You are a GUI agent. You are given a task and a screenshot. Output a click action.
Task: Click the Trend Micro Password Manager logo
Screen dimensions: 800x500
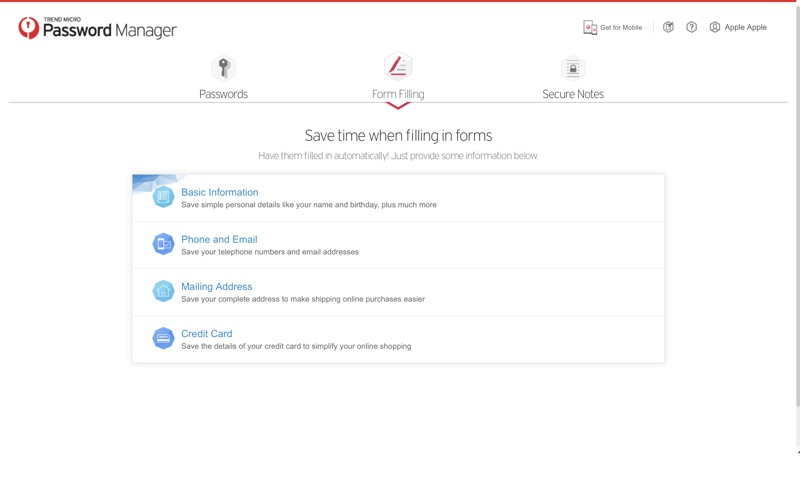coord(97,28)
